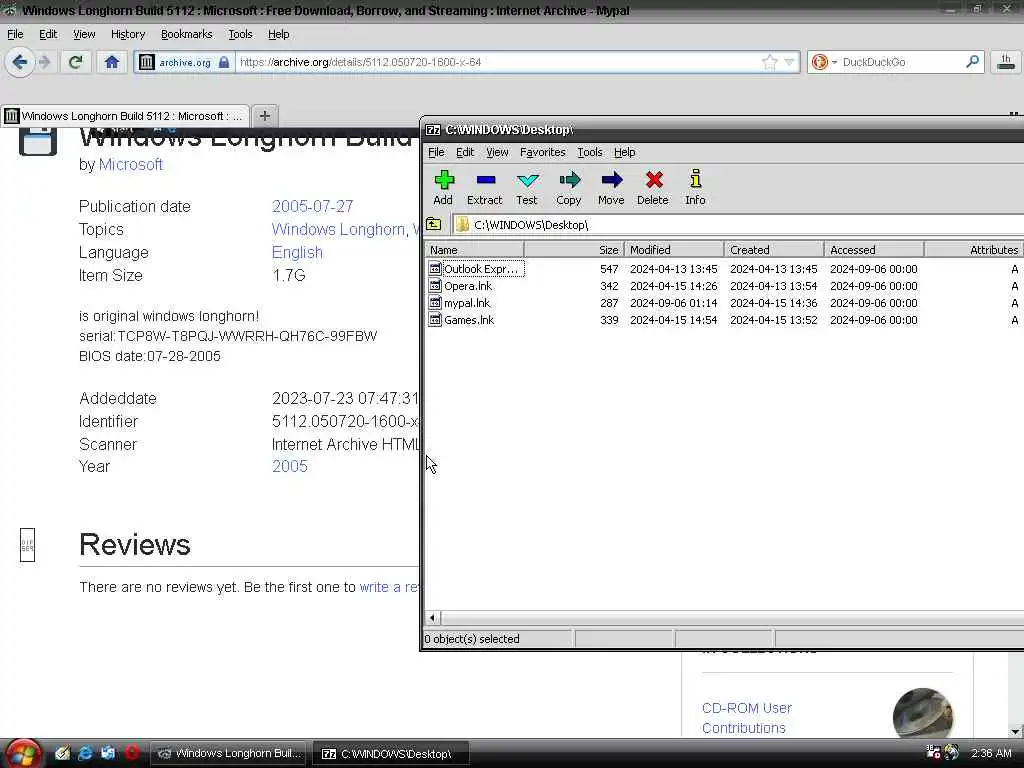Screen dimensions: 1024x768
Task: Open the Tools menu in Mypal
Action: click(x=240, y=34)
